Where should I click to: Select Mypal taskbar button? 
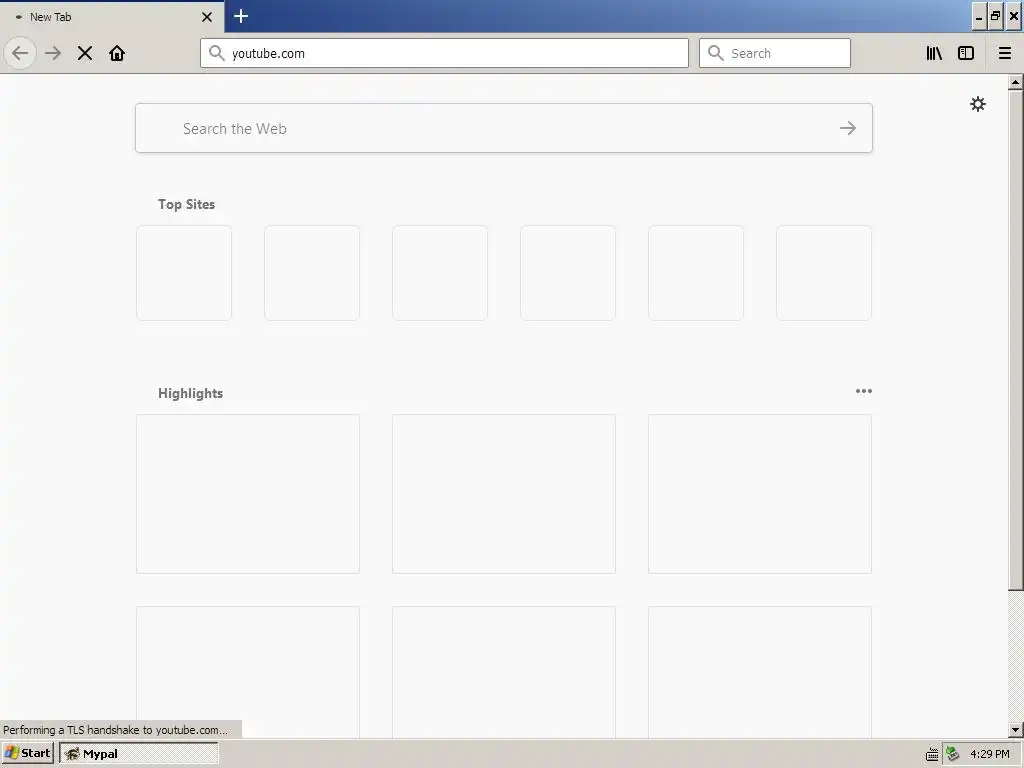tap(138, 753)
